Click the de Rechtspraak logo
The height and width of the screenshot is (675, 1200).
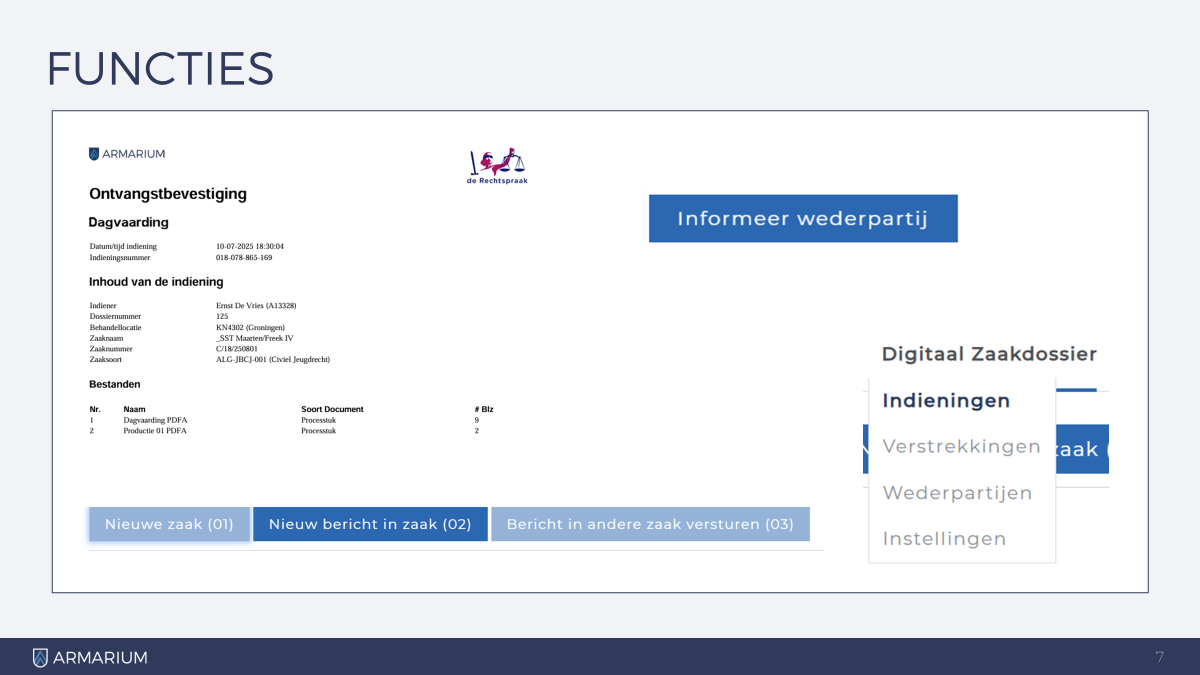tap(497, 166)
